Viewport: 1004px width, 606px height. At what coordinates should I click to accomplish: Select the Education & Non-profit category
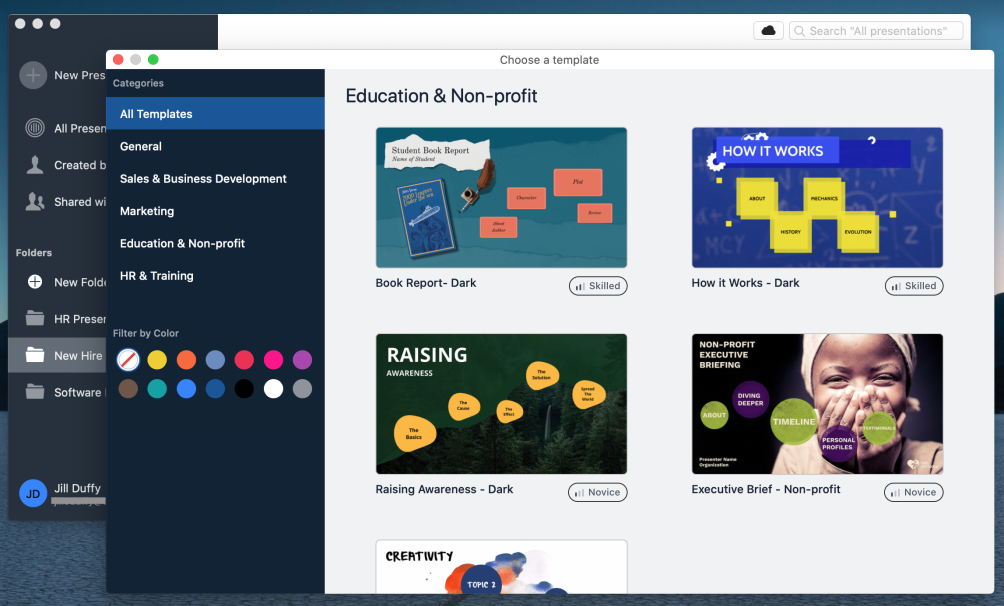(215, 243)
